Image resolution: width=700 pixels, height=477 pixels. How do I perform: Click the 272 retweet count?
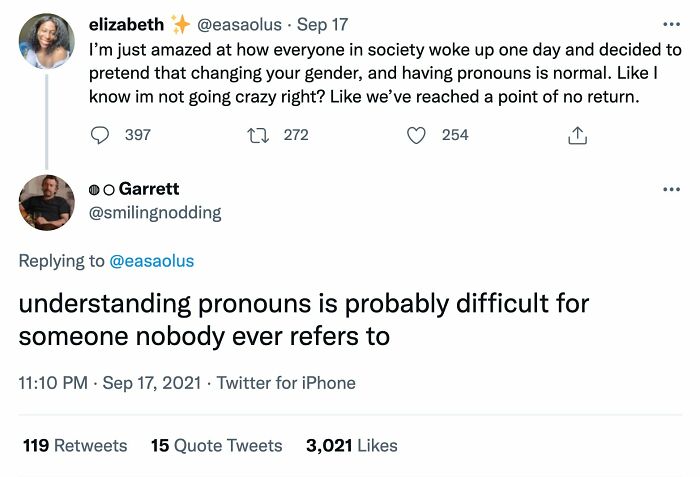tap(296, 135)
